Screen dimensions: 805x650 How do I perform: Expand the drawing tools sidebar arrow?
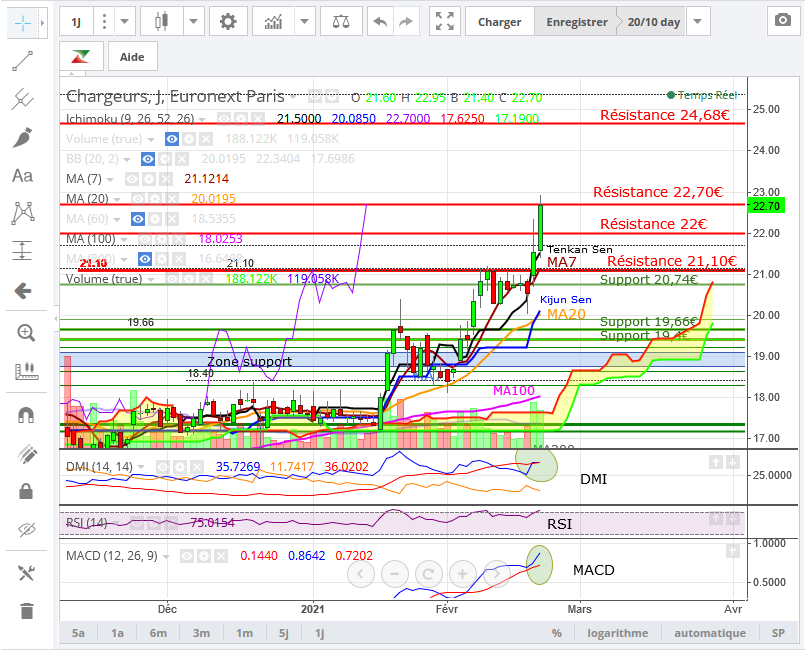pos(43,23)
